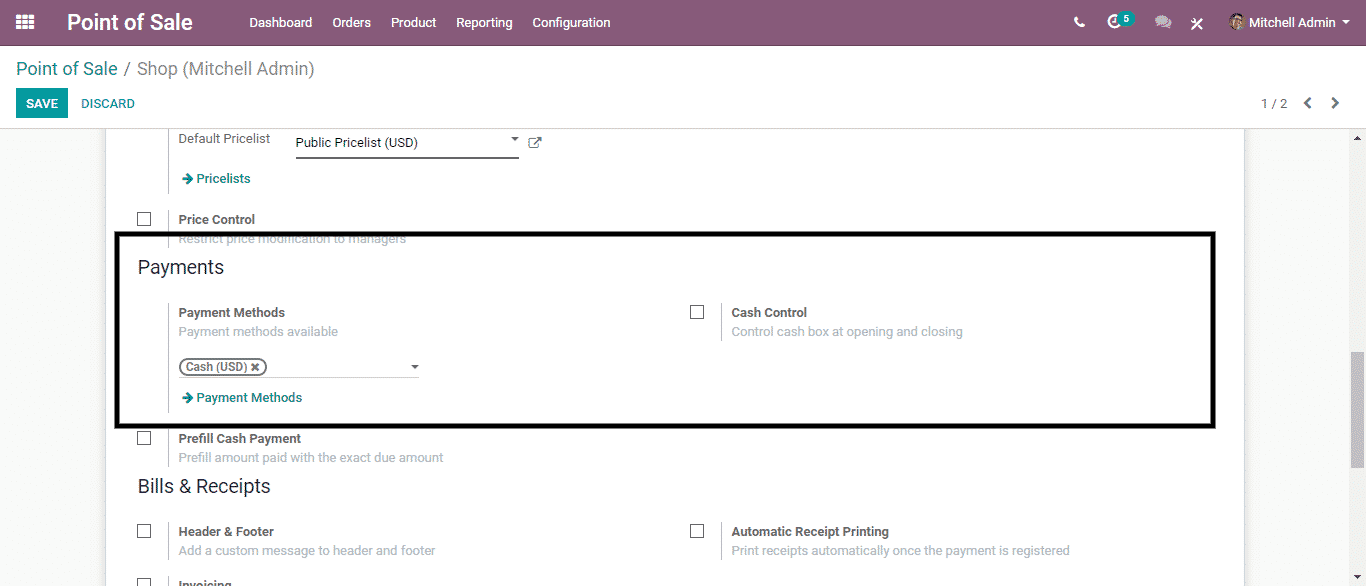Expand the Default Pricelist dropdown
This screenshot has height=586, width=1366.
tap(514, 140)
